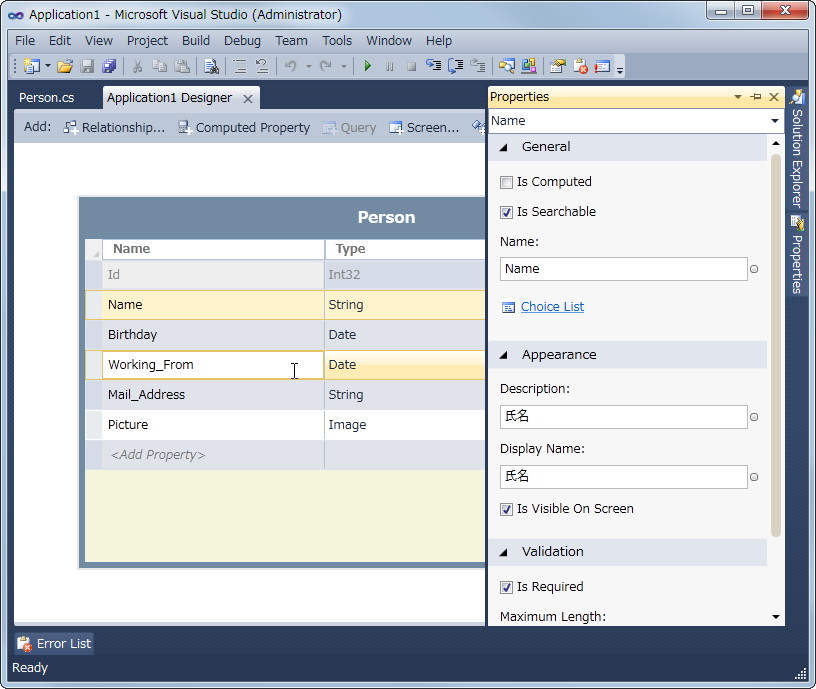This screenshot has width=816, height=689.
Task: Toggle Is Visible On Screen checkbox
Action: tap(506, 509)
